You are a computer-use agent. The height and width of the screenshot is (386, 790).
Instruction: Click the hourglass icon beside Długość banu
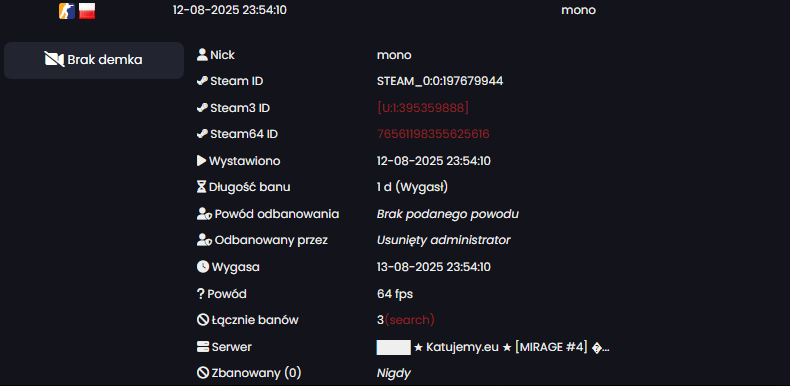pos(202,187)
